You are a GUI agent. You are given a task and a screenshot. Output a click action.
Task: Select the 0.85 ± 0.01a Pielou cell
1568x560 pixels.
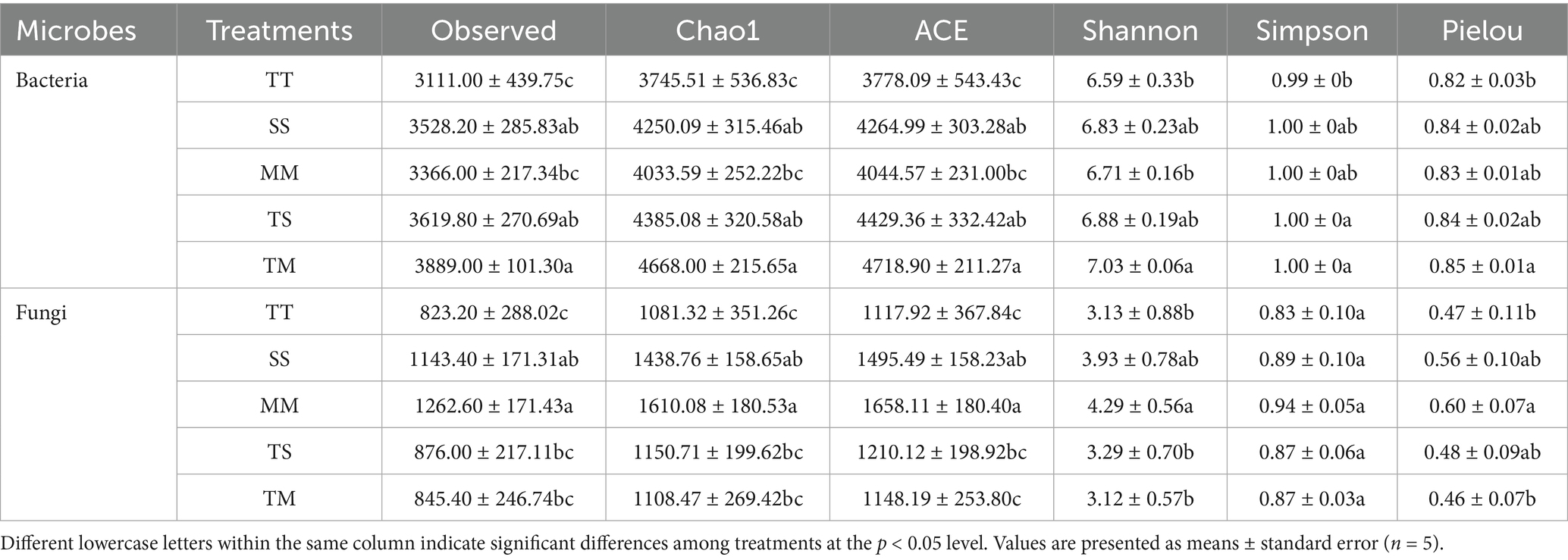click(x=1482, y=266)
